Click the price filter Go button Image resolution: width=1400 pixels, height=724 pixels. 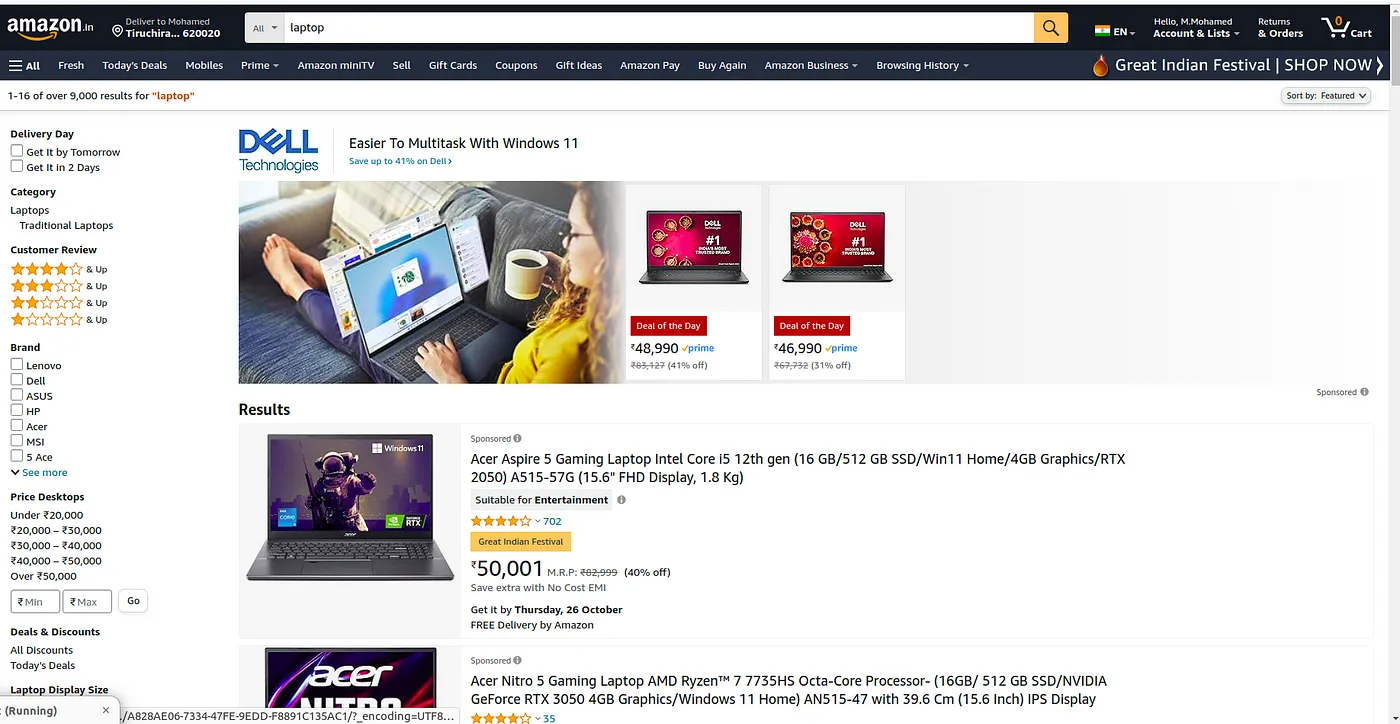(133, 601)
